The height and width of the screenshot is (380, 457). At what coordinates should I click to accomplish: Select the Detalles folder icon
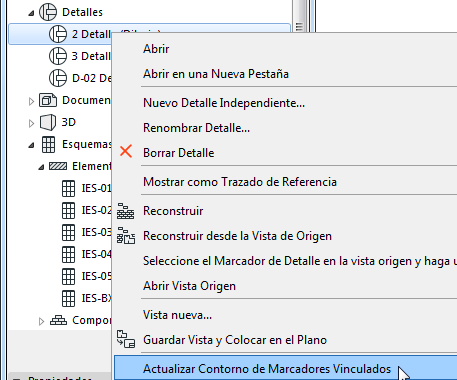pyautogui.click(x=48, y=12)
